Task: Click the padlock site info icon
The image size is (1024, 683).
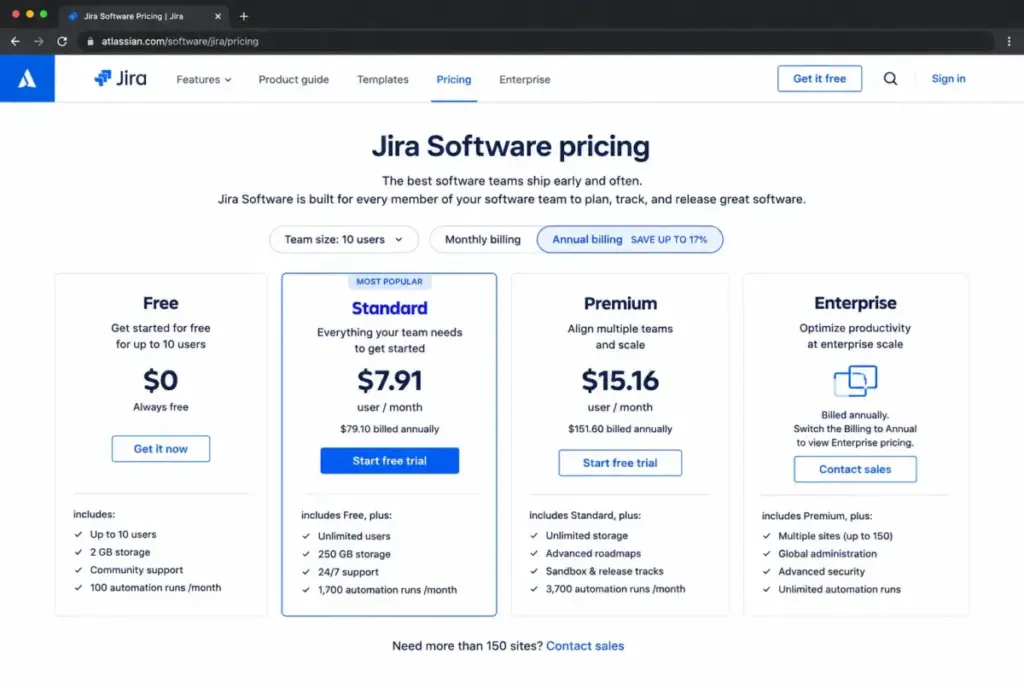Action: pos(90,41)
